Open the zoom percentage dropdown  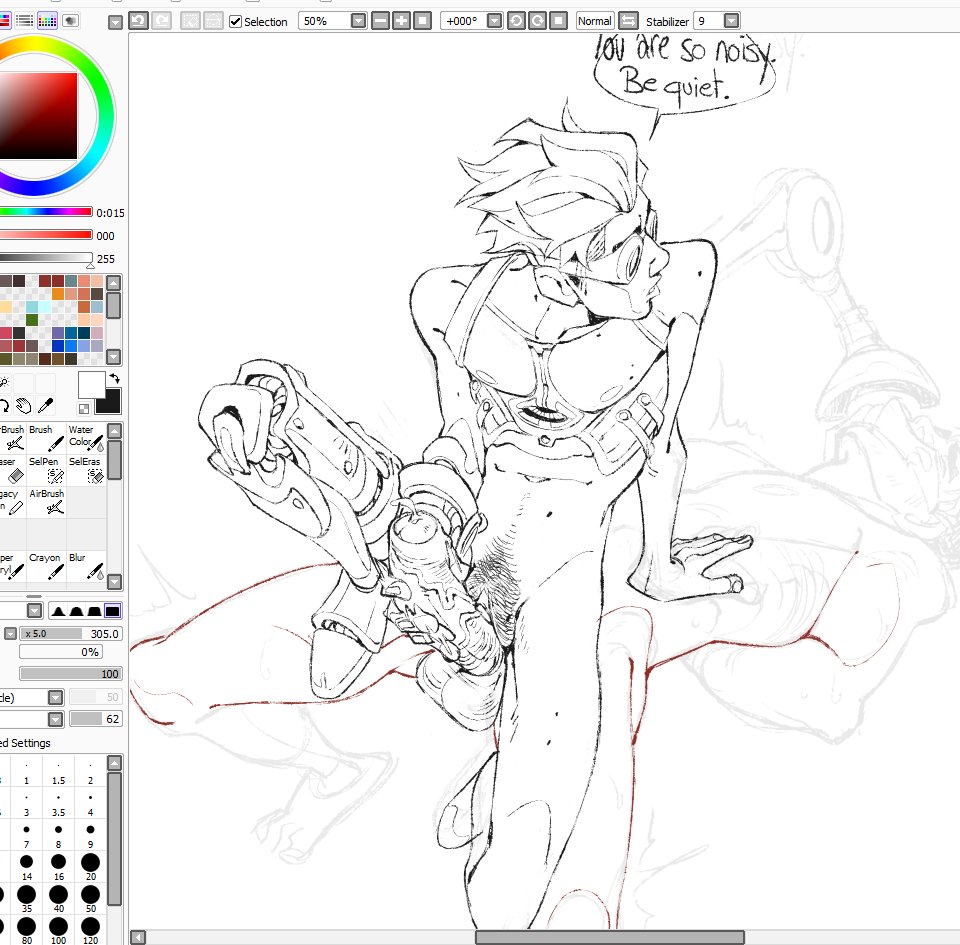[359, 21]
